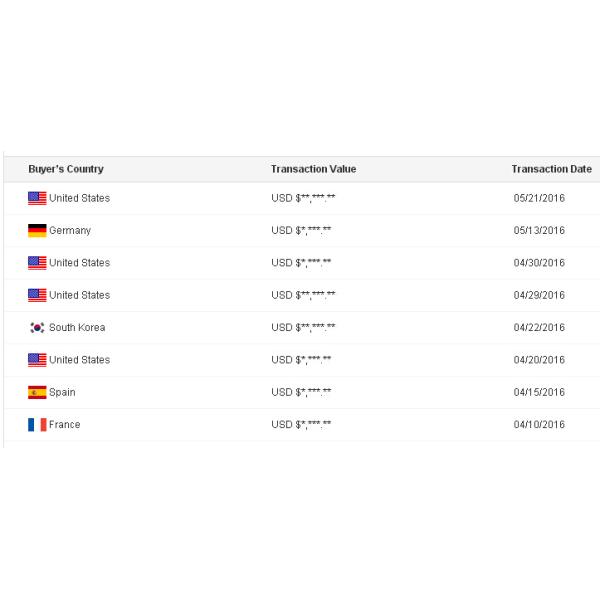
Task: Click the Spain flag icon
Action: click(37, 393)
